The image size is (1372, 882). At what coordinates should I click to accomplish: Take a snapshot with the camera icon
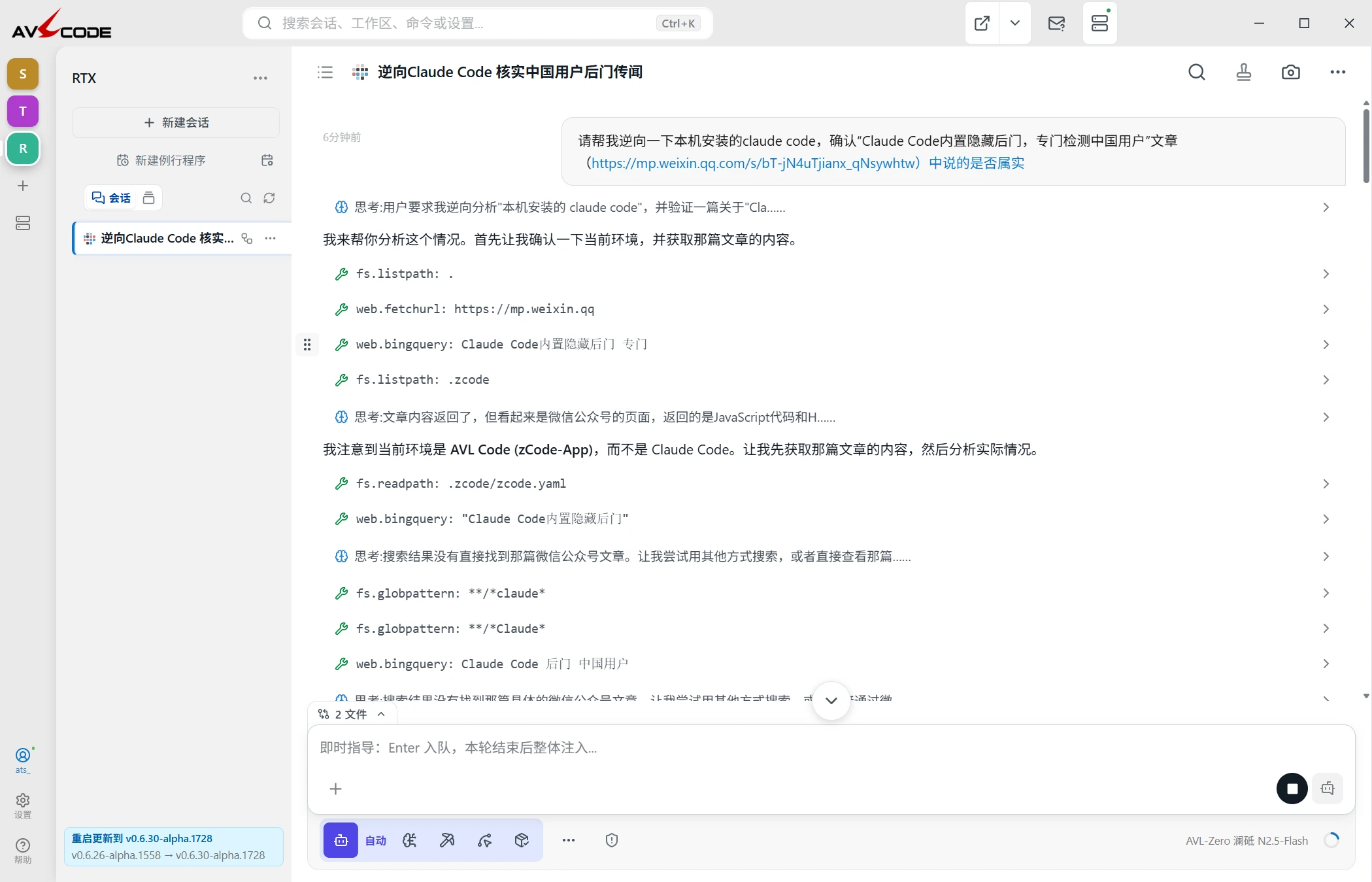(1290, 72)
